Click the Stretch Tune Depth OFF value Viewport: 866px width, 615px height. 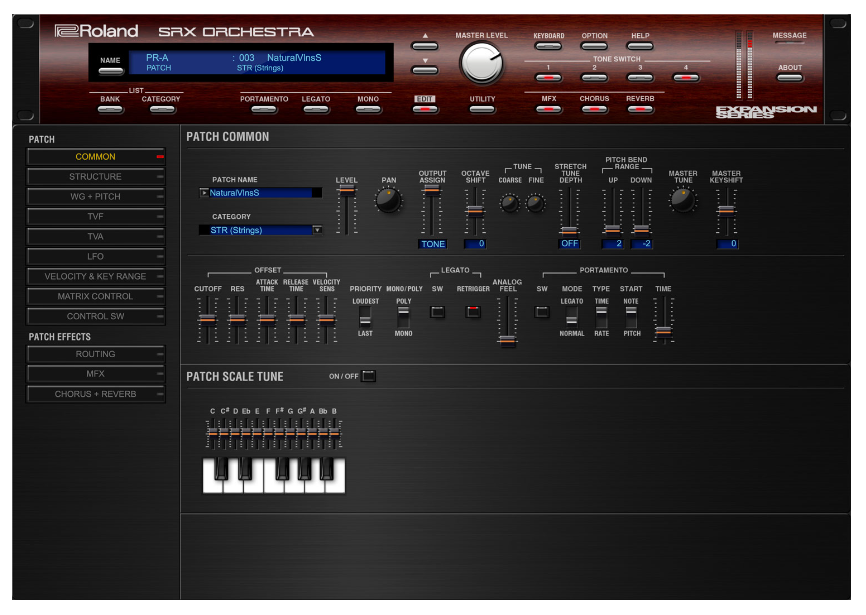(569, 243)
